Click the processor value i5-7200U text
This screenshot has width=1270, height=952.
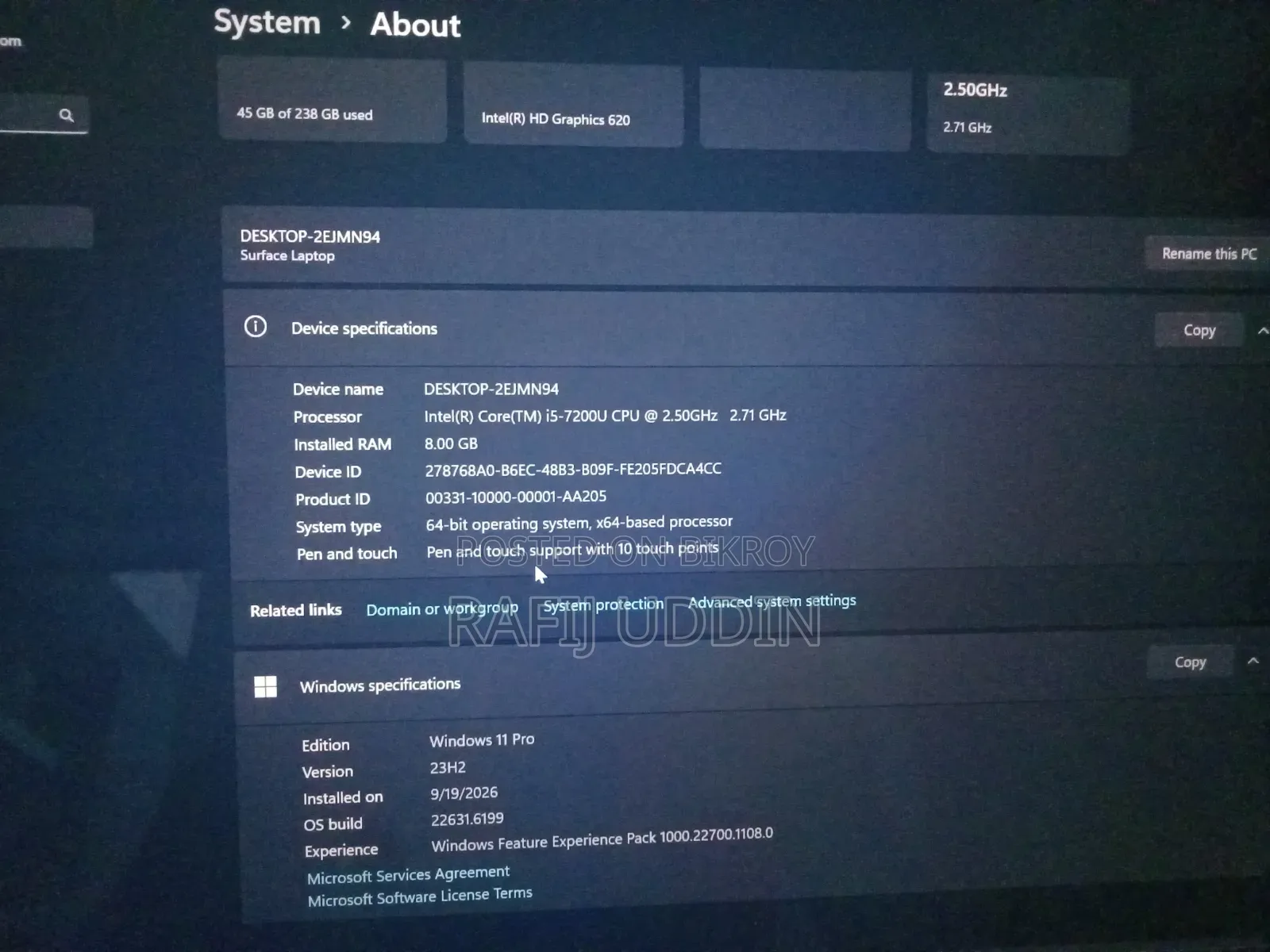[605, 416]
